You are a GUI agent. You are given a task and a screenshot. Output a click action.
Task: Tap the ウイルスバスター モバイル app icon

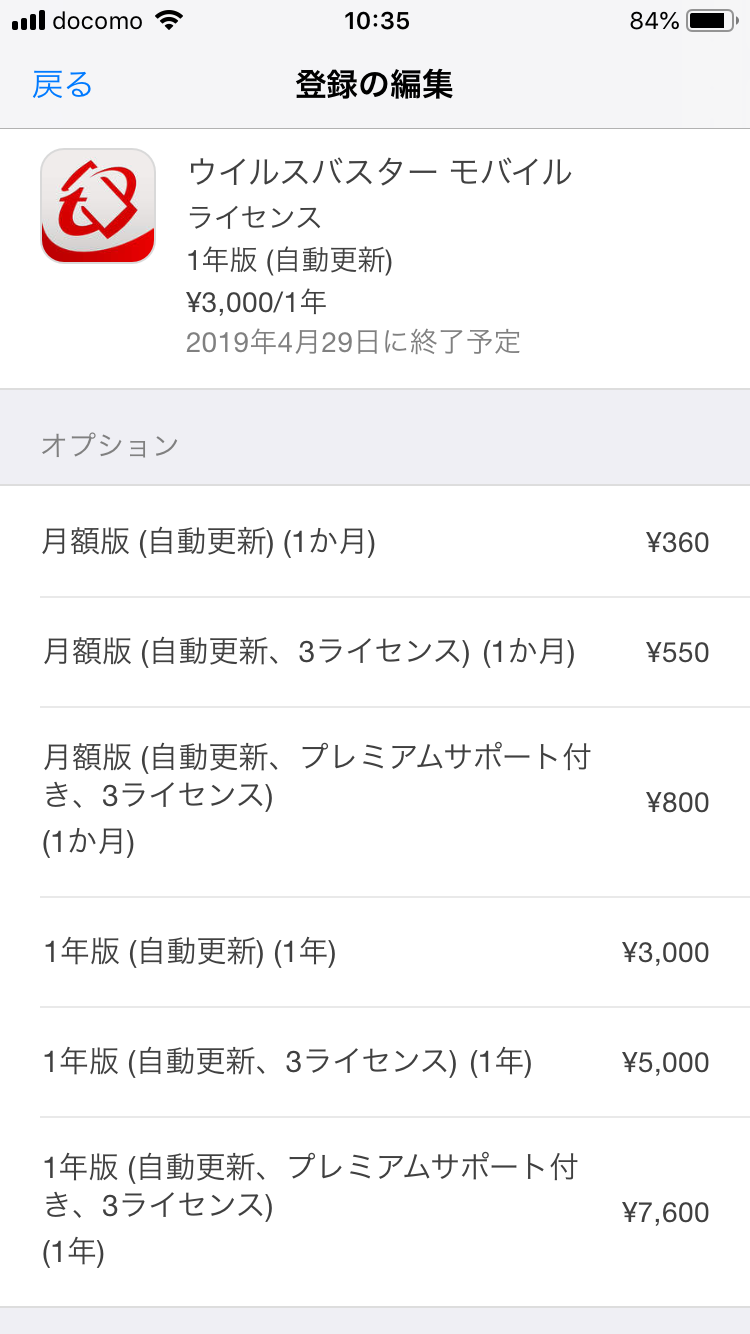(x=98, y=206)
